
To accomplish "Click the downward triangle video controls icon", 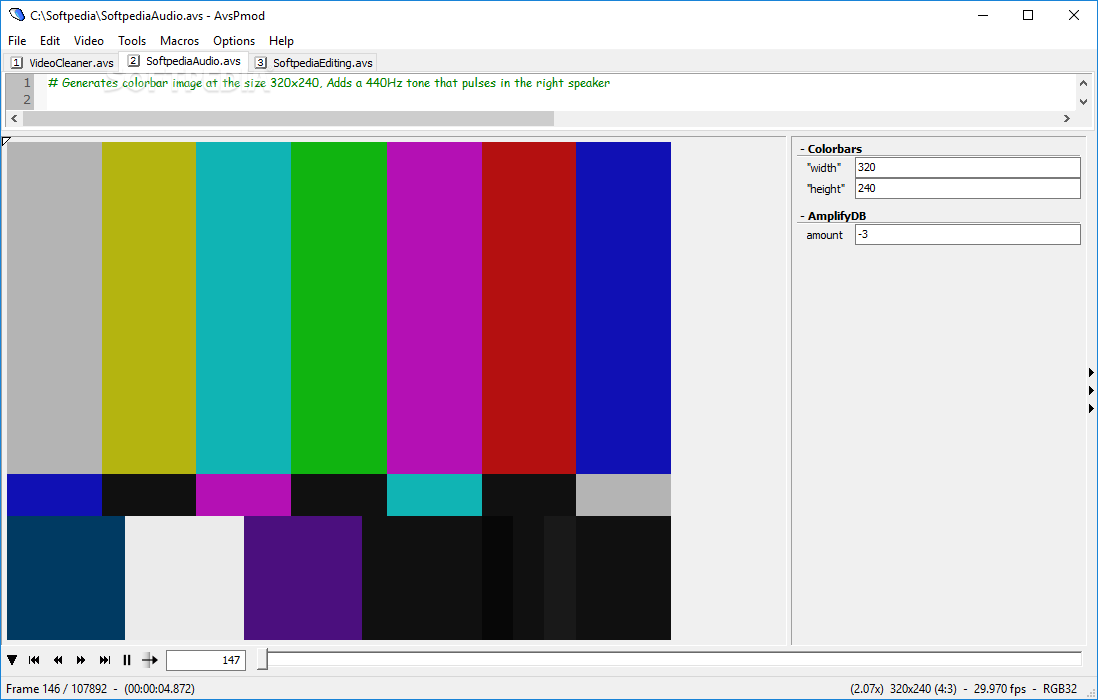I will [12, 659].
